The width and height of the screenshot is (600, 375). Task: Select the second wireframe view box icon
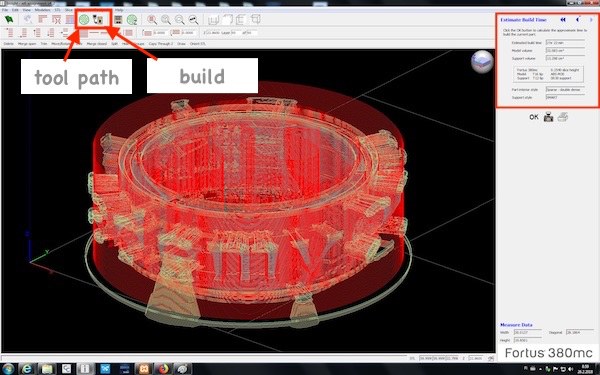point(227,20)
